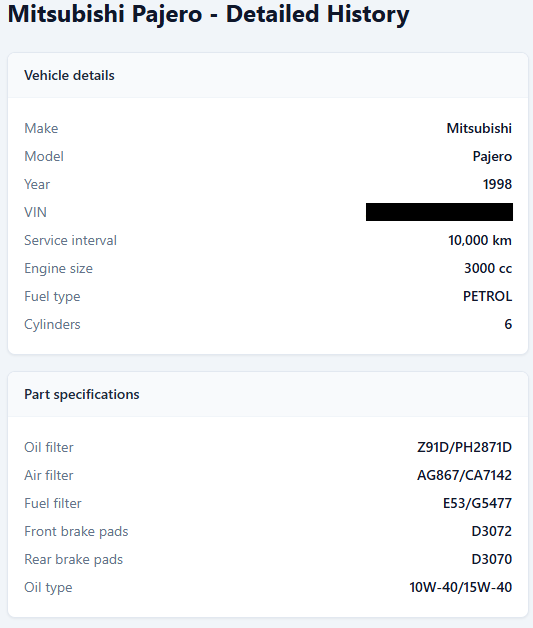The image size is (533, 628).
Task: Click the Cylinders label
Action: [x=52, y=324]
